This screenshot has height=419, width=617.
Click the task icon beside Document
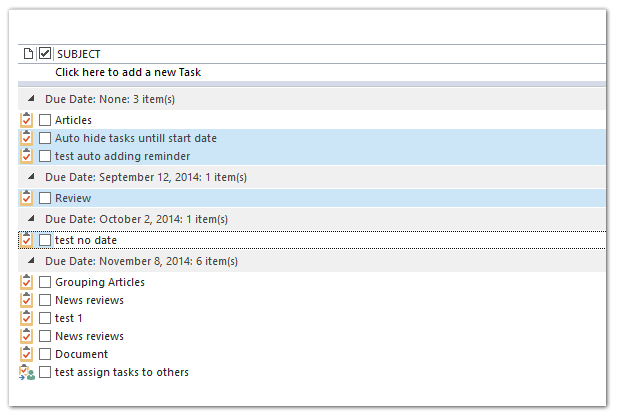pyautogui.click(x=26, y=354)
